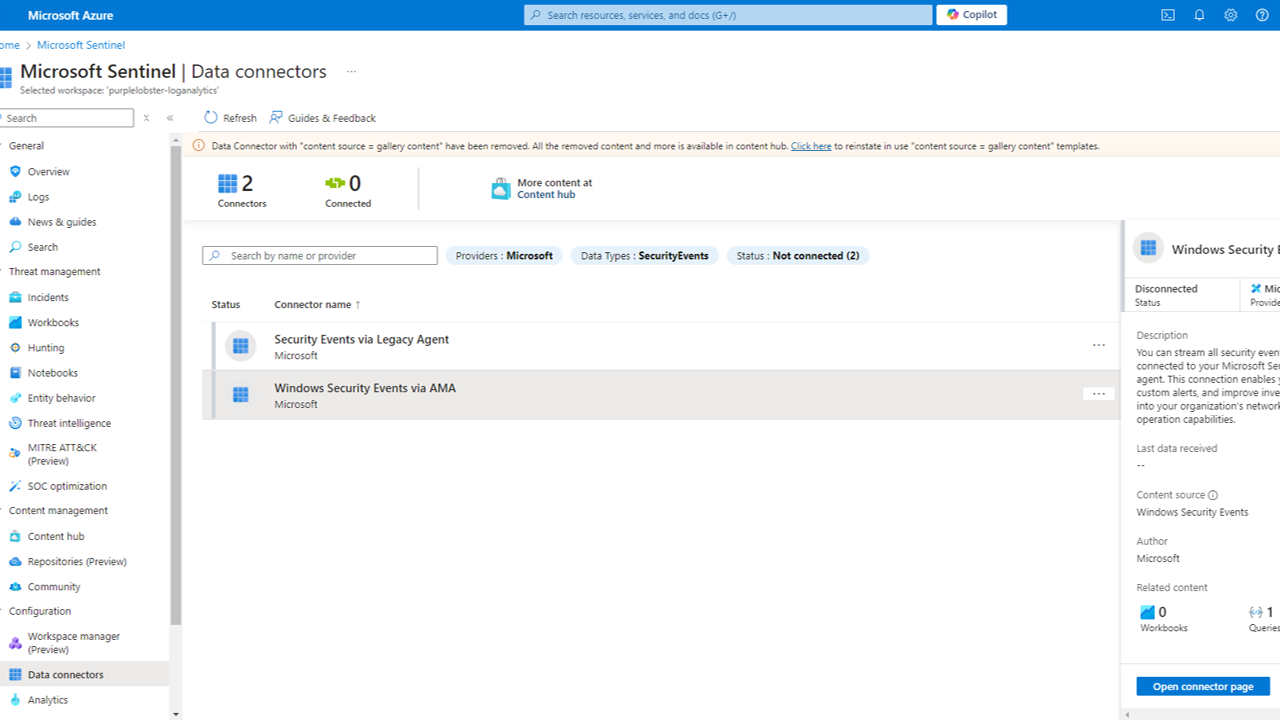Click the Azure global search box
Screen dimensions: 1280x720
point(728,15)
